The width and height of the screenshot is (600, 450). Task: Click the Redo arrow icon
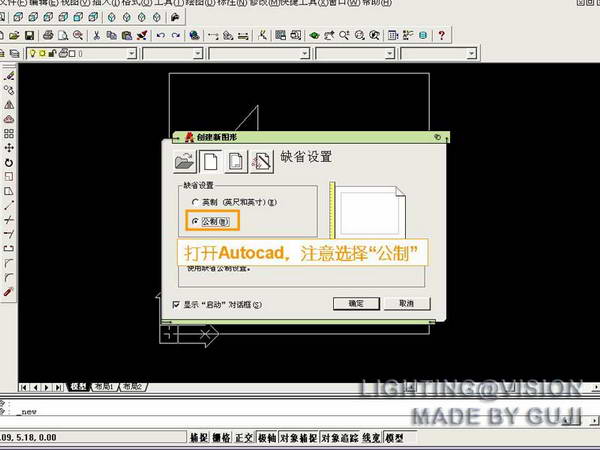point(176,36)
